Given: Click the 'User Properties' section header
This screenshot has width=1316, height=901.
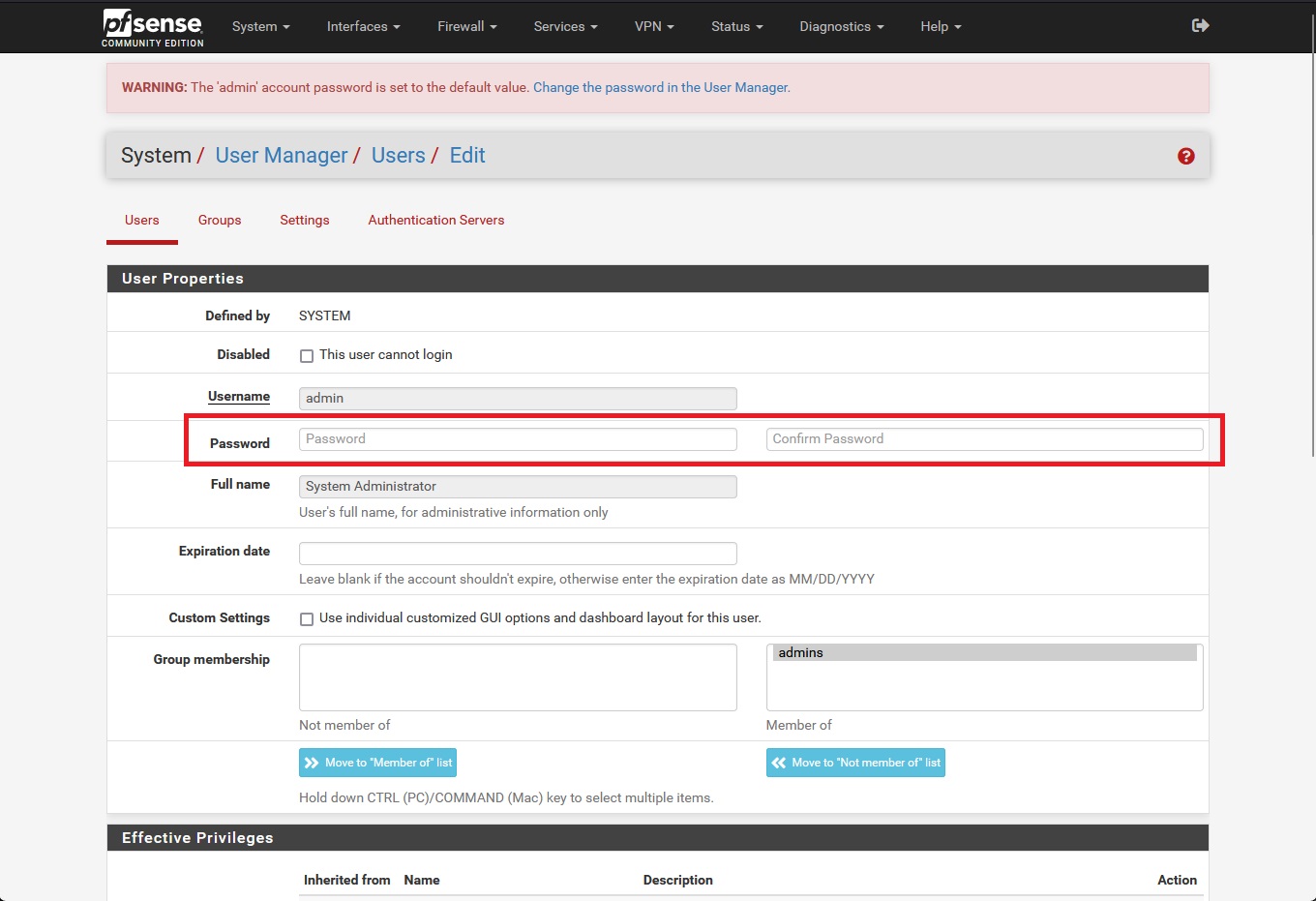Looking at the screenshot, I should 658,279.
